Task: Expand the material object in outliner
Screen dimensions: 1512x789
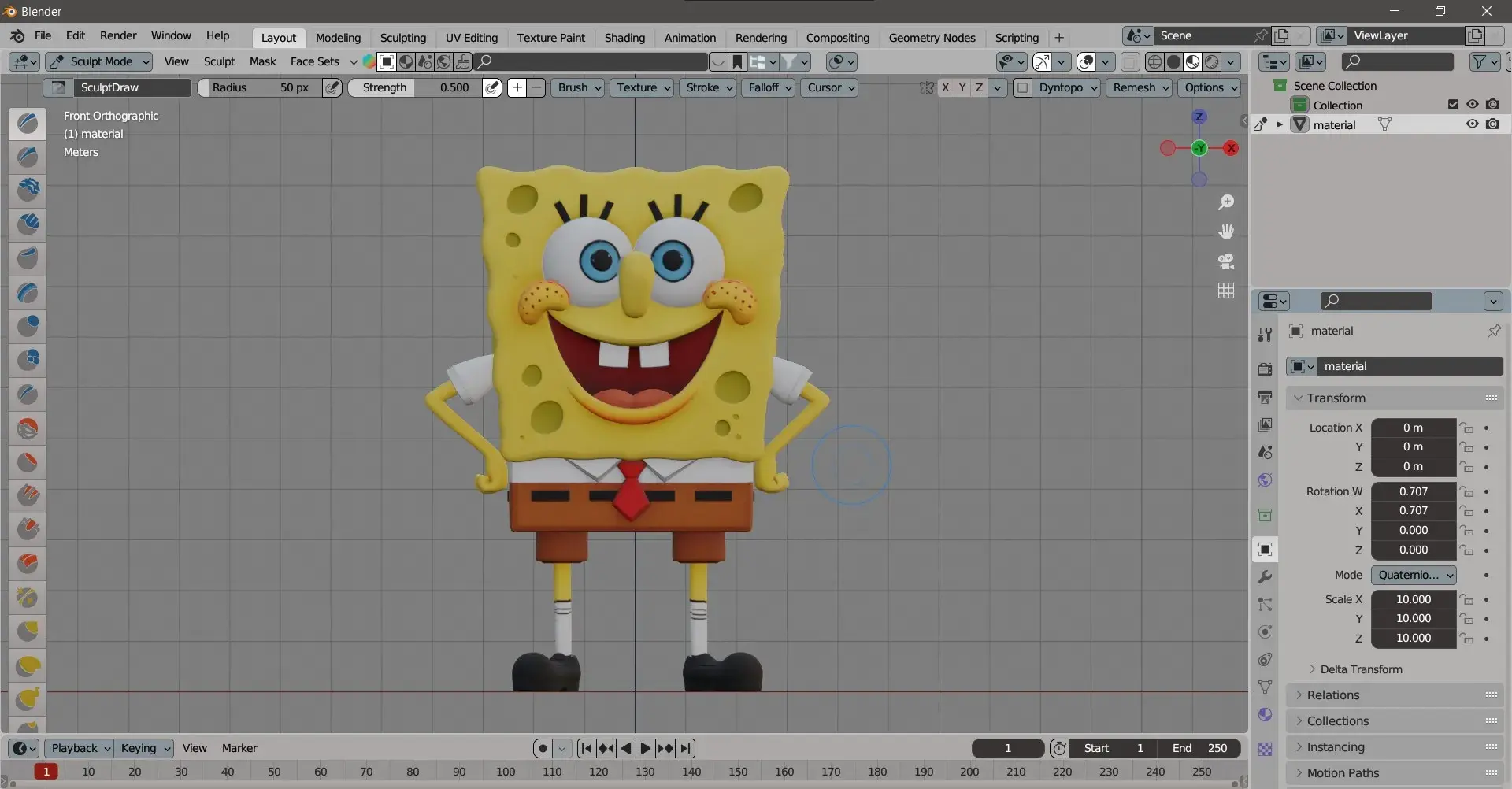Action: [x=1280, y=124]
